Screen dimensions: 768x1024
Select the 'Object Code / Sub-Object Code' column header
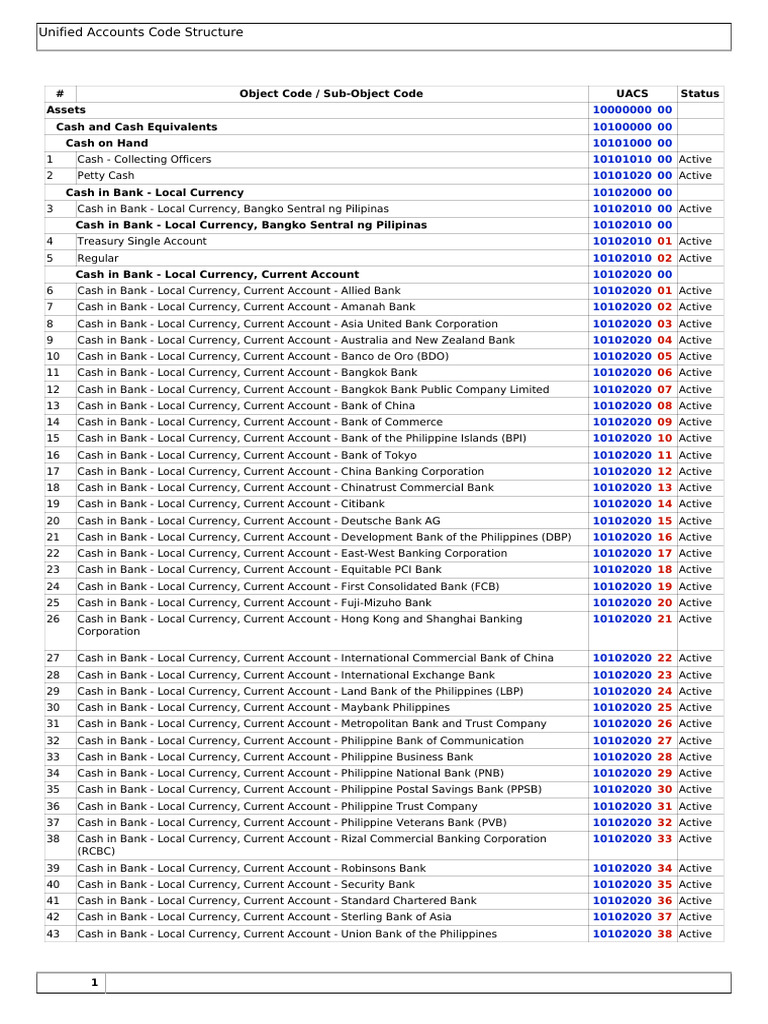click(x=331, y=93)
